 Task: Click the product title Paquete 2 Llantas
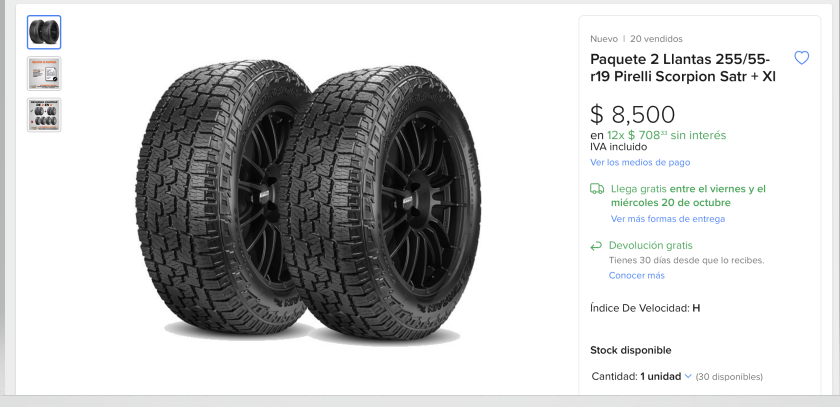tap(683, 67)
